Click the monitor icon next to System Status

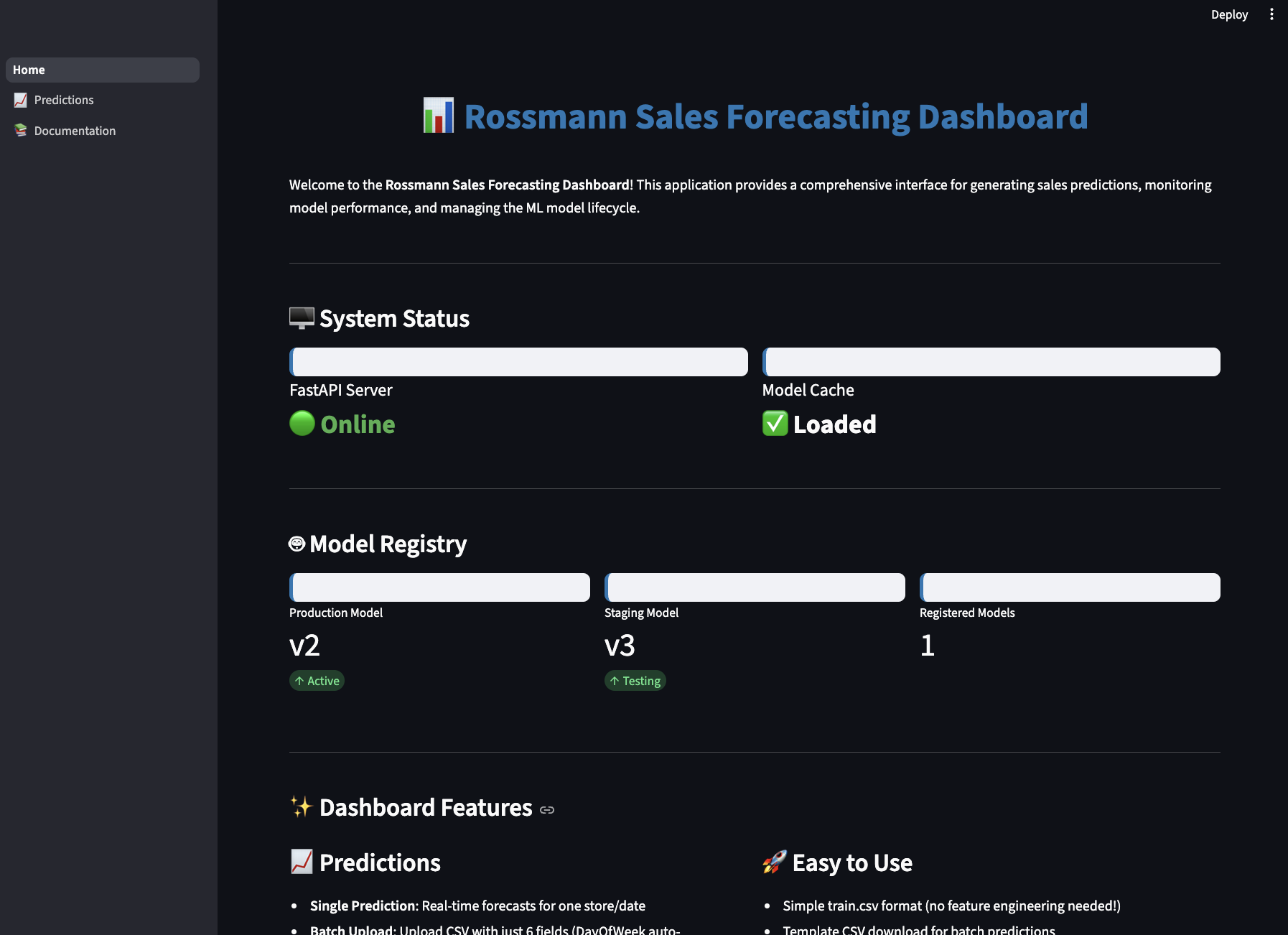tap(301, 316)
